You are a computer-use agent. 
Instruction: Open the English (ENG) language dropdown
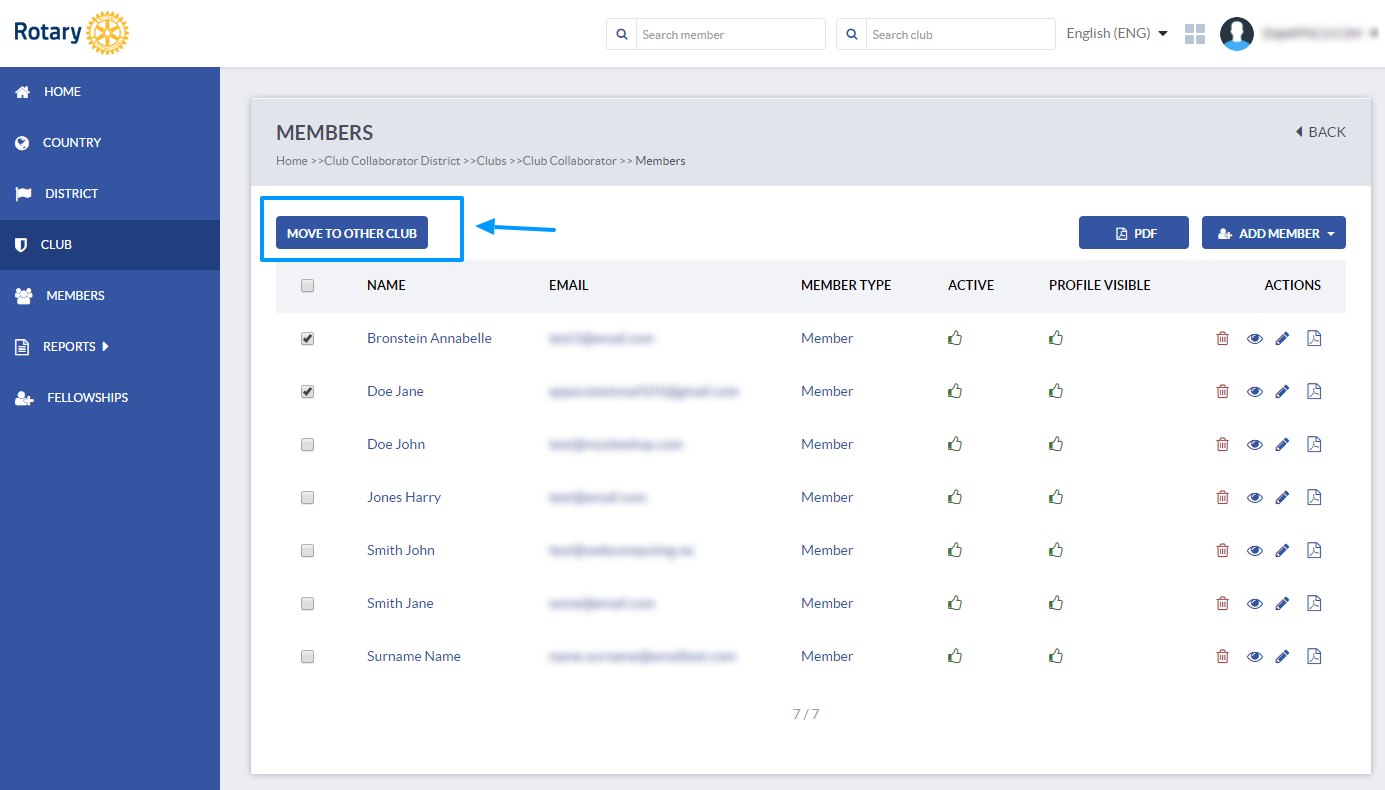click(1117, 33)
